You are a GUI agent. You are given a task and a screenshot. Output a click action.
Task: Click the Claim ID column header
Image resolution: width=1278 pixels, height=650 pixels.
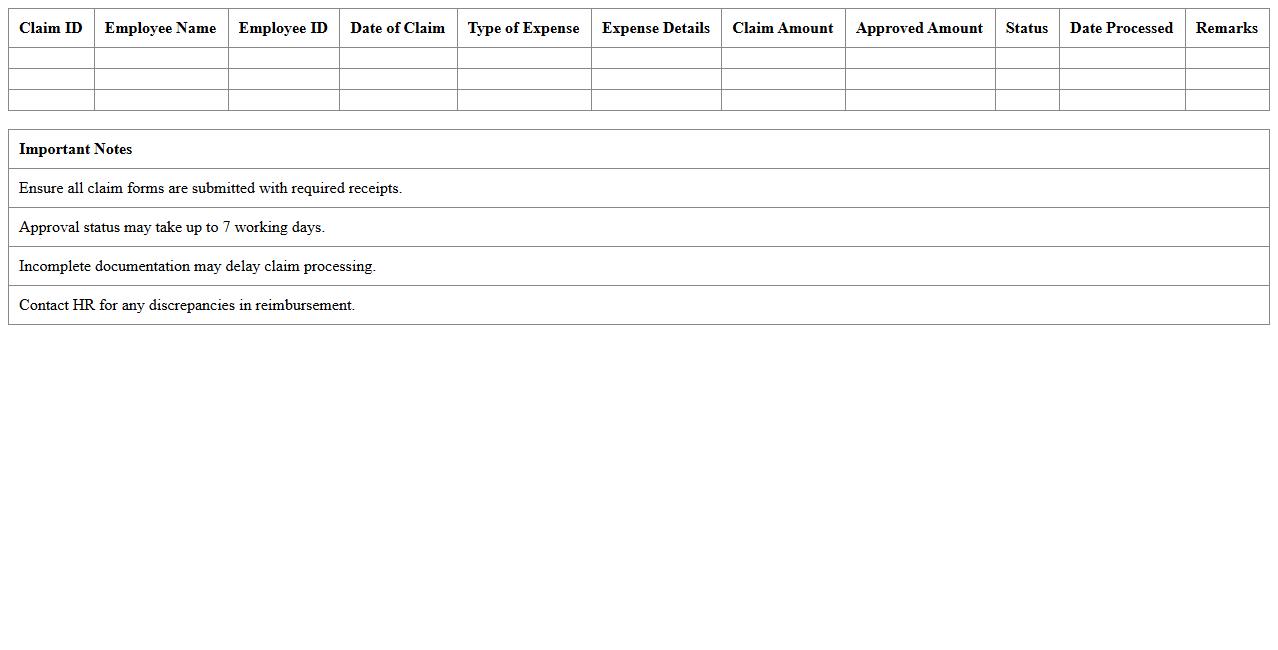[51, 28]
